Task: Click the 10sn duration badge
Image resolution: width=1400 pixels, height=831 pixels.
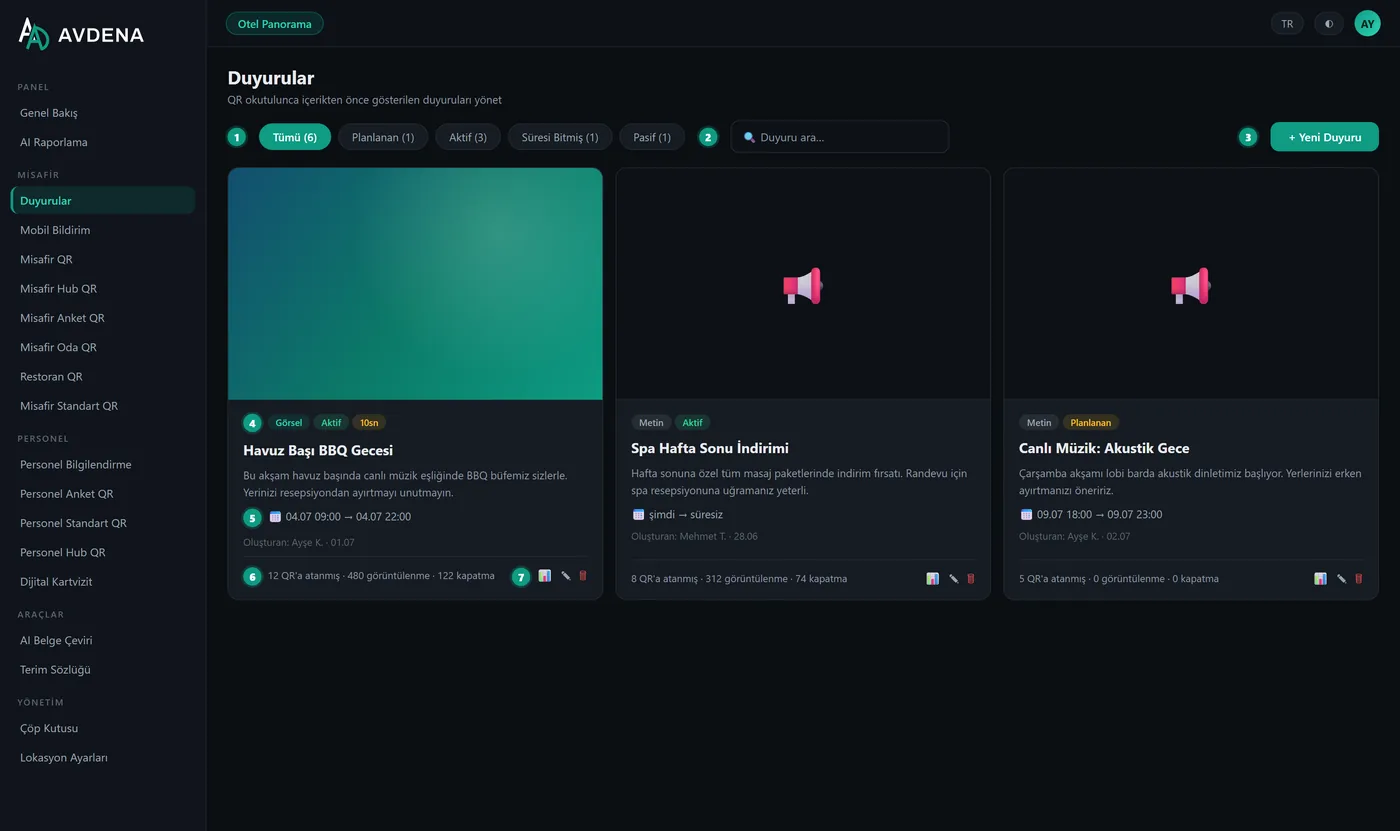Action: coord(369,423)
